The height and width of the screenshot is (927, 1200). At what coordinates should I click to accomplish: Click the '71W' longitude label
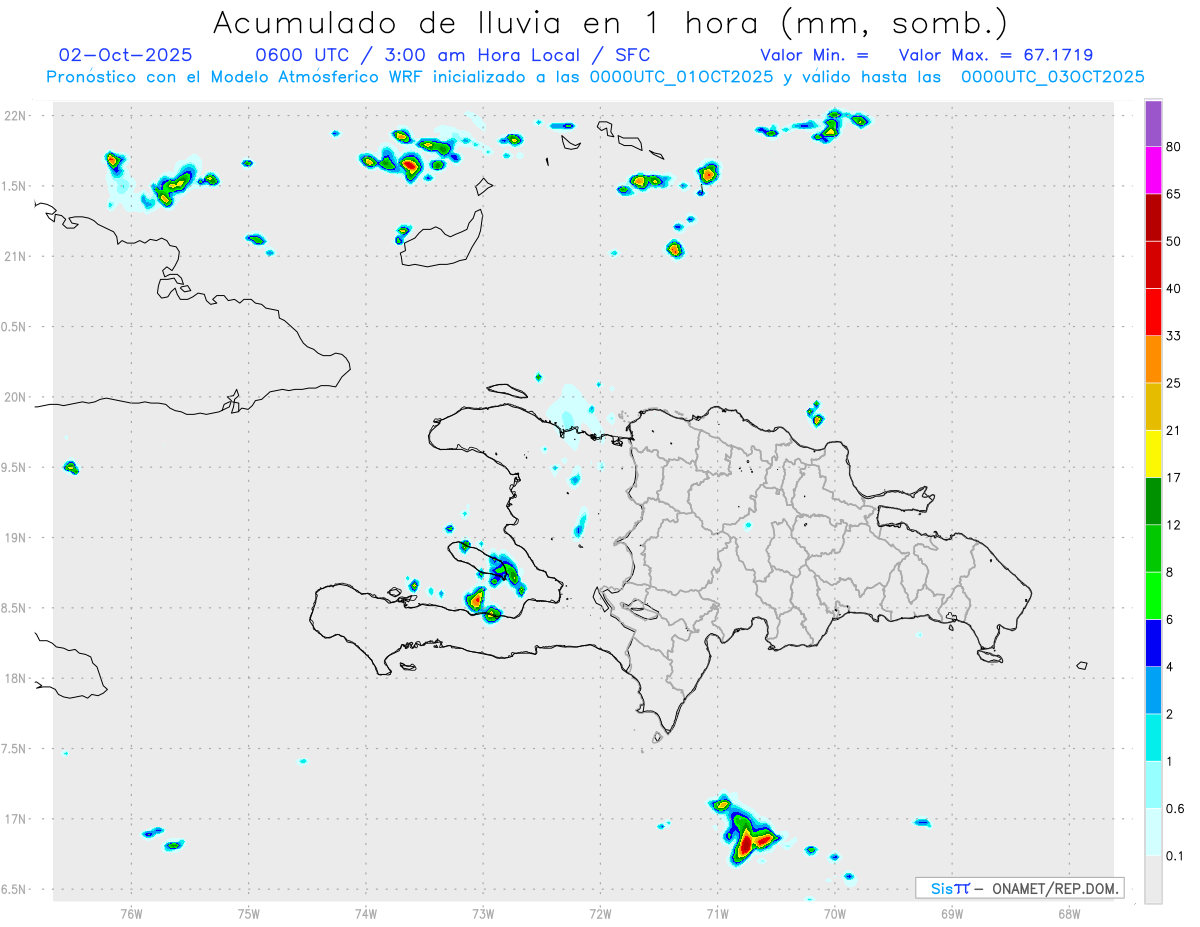pos(717,913)
